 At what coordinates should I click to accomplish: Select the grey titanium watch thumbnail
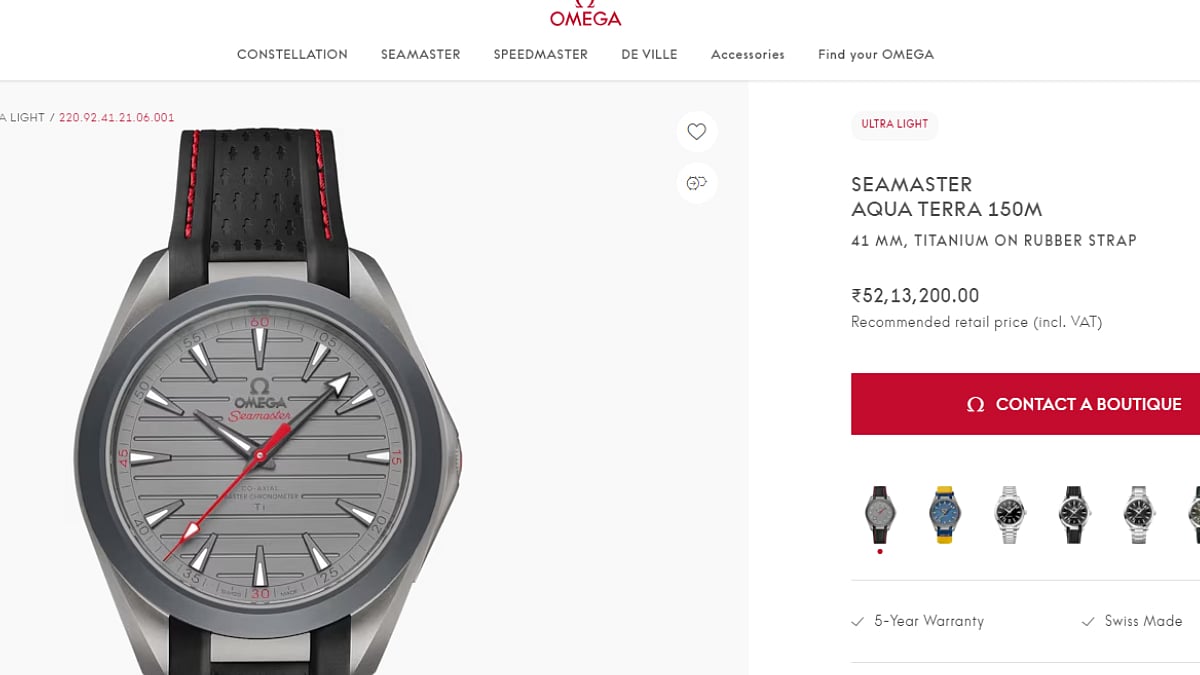(880, 515)
